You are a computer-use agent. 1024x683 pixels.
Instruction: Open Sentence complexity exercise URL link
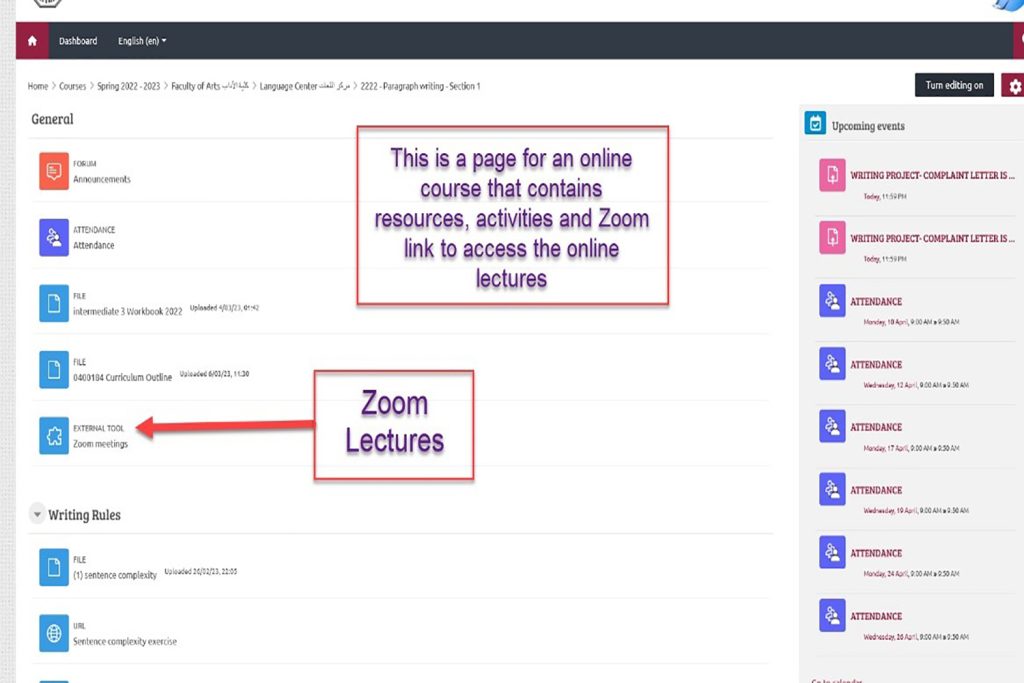[125, 642]
